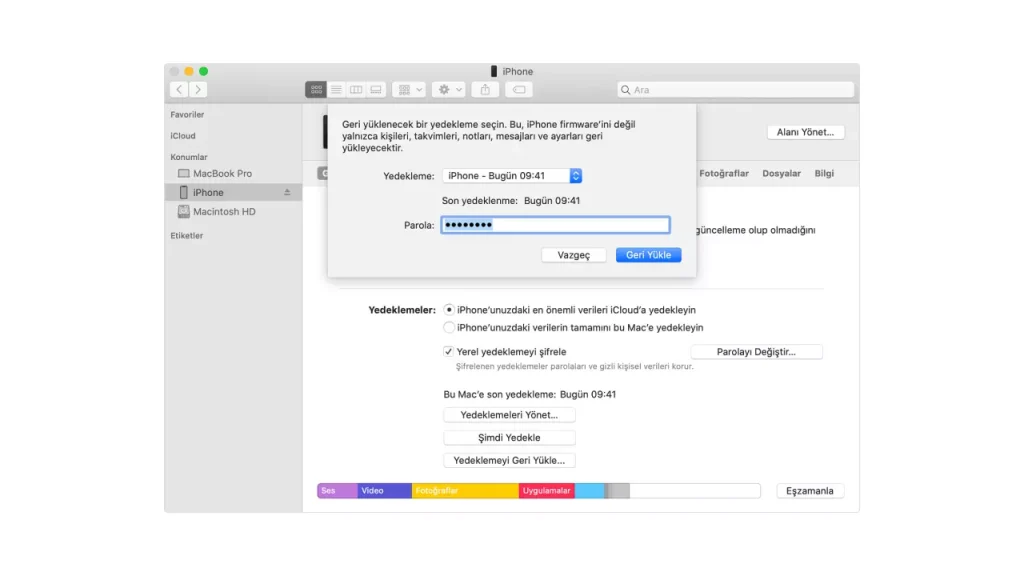Click the Bu Mac'e son yedekleme text
The image size is (1024, 576).
(x=530, y=394)
